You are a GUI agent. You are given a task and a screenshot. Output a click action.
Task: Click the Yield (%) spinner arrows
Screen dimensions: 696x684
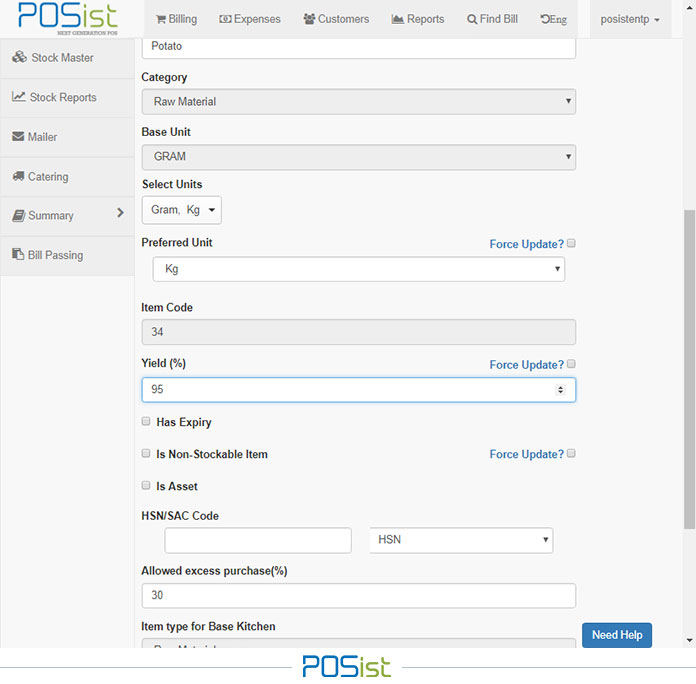tap(560, 390)
